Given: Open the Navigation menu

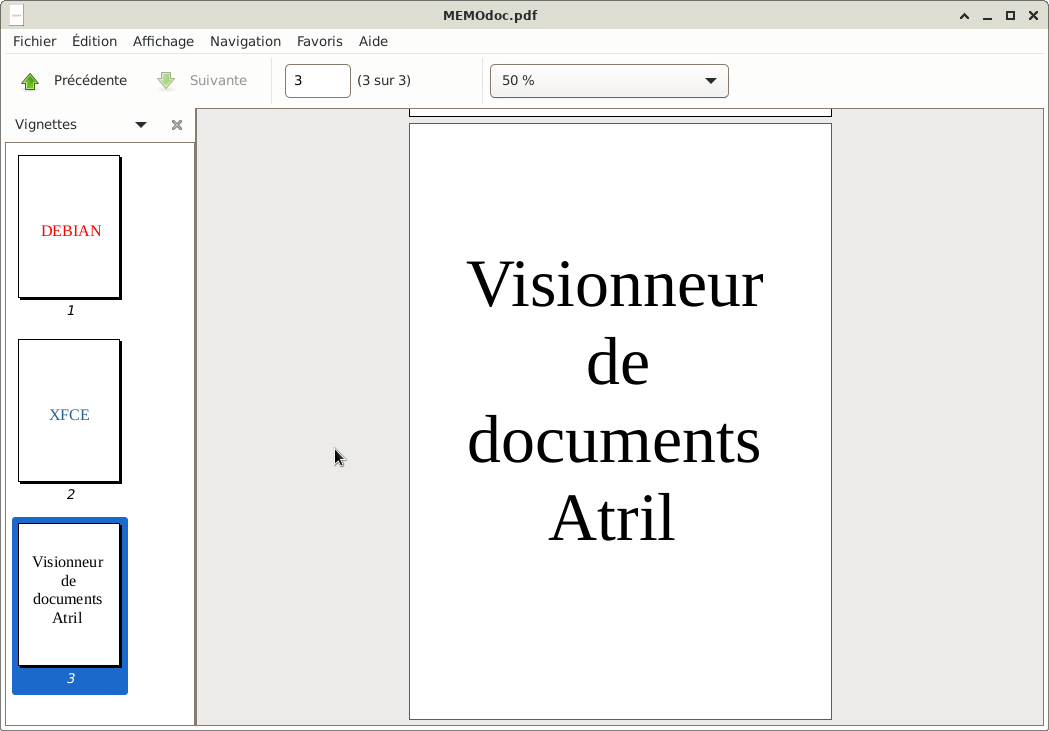Looking at the screenshot, I should pyautogui.click(x=246, y=41).
